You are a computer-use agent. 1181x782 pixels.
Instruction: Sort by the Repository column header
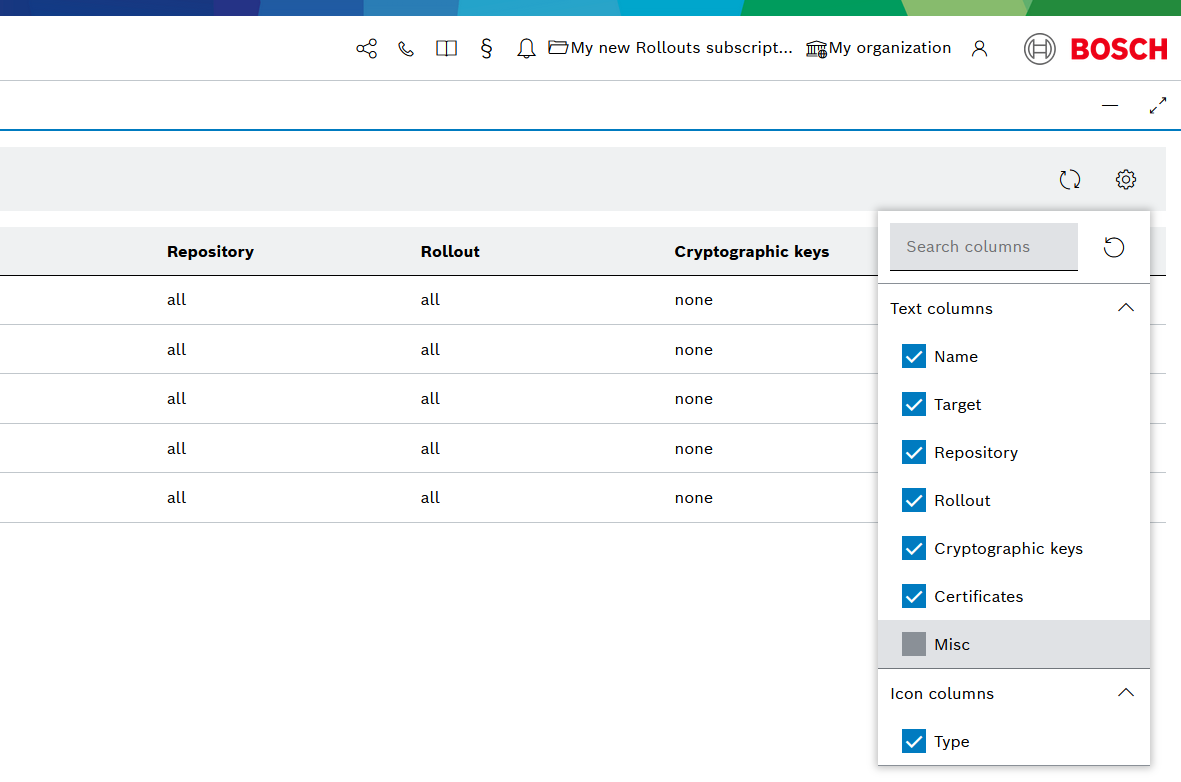click(x=210, y=252)
